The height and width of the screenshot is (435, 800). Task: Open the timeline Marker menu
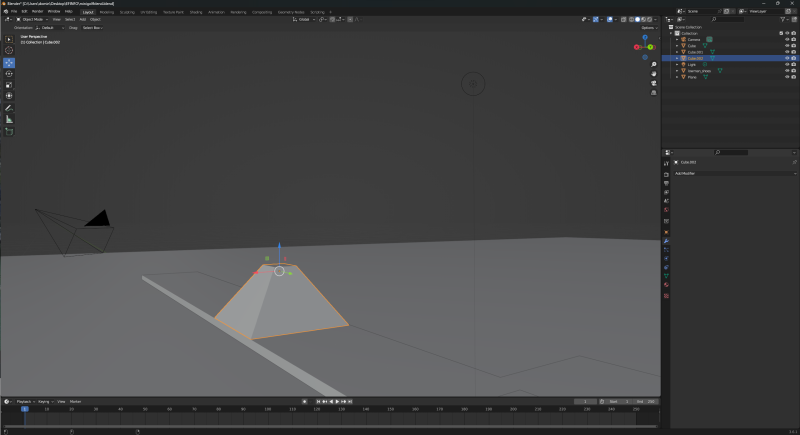[x=76, y=402]
